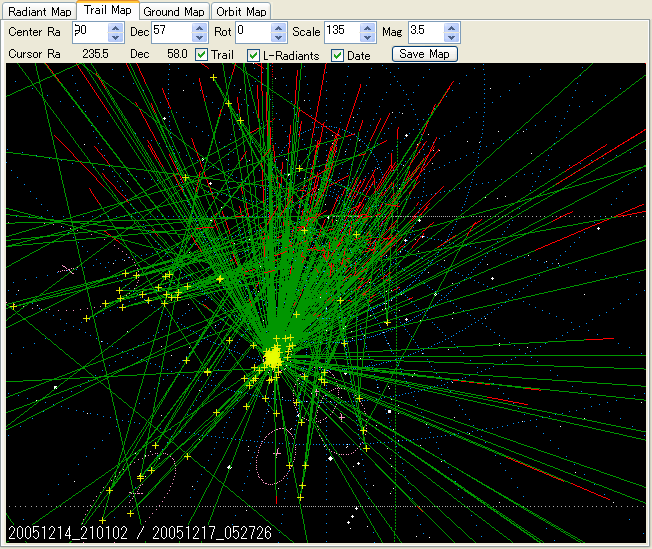The width and height of the screenshot is (652, 549).
Task: Open the Ground Map tab
Action: point(174,12)
